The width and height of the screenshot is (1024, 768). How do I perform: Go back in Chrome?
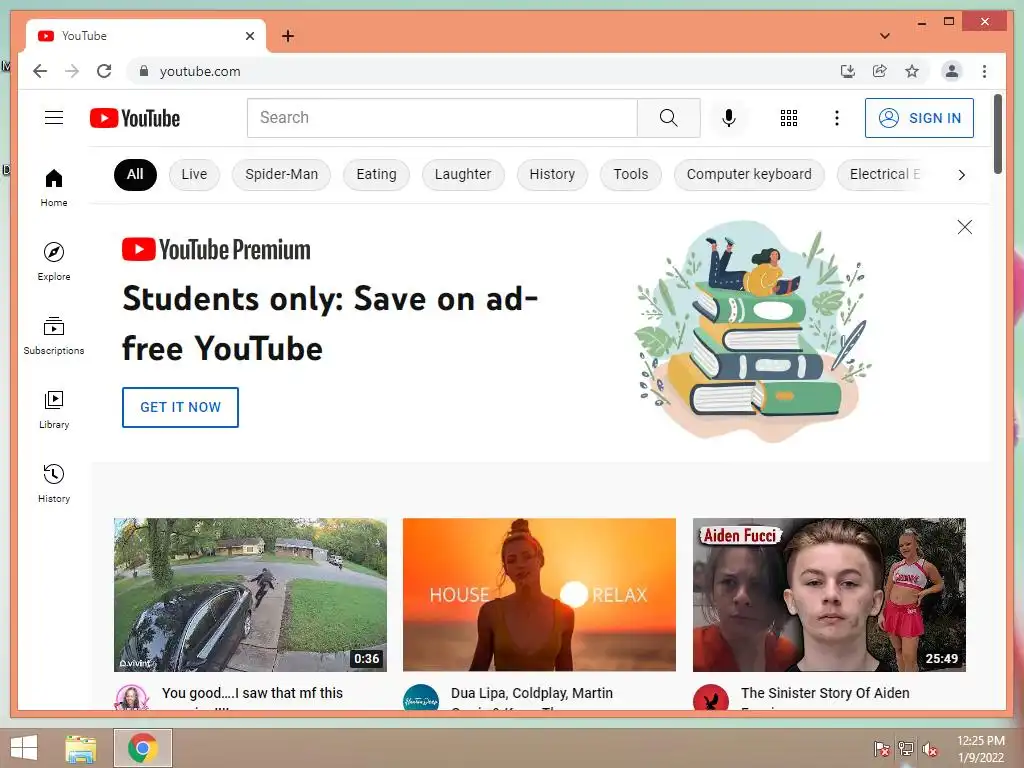tap(40, 71)
